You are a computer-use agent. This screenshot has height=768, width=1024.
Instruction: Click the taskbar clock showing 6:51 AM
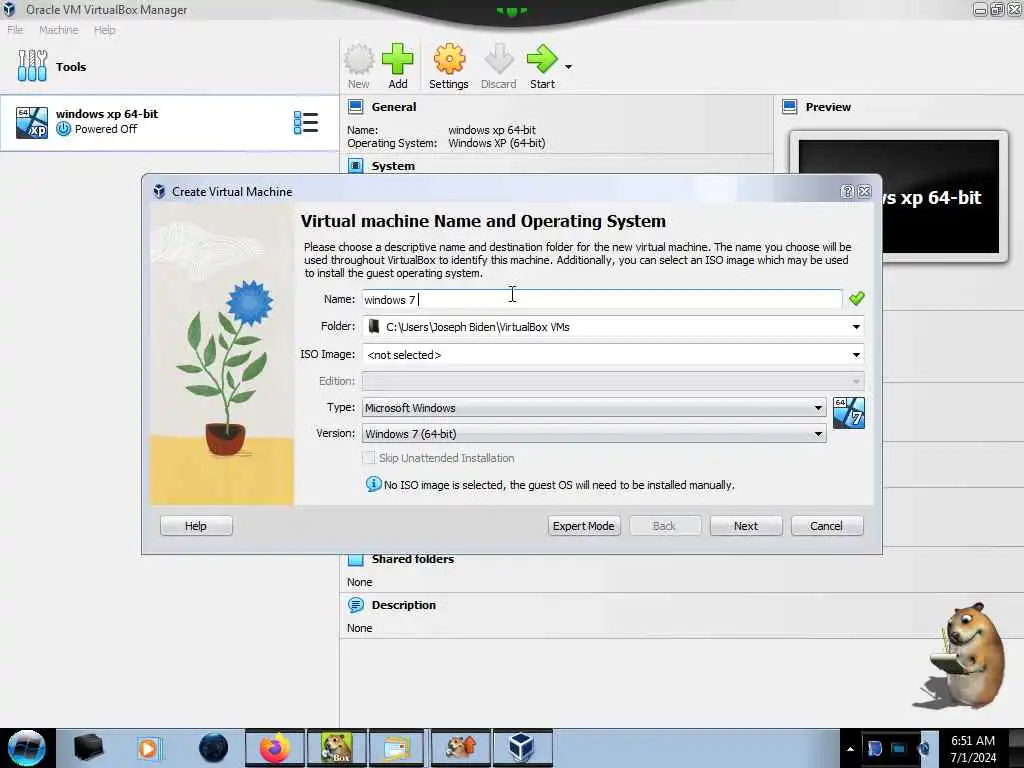coord(973,749)
